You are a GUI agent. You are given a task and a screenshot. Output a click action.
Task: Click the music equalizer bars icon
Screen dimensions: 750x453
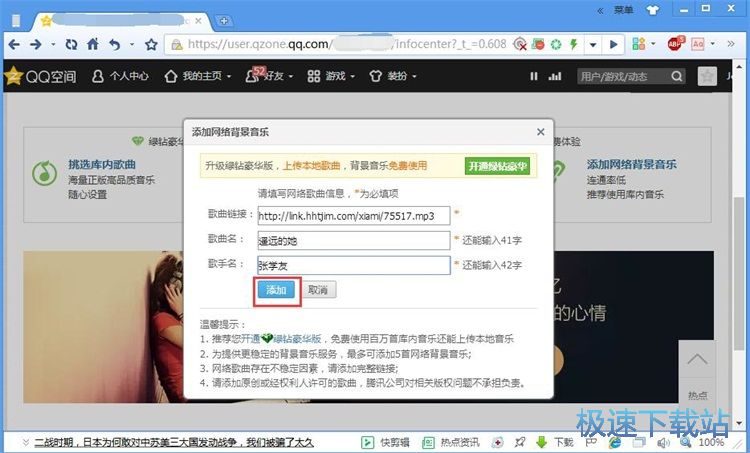(x=555, y=76)
